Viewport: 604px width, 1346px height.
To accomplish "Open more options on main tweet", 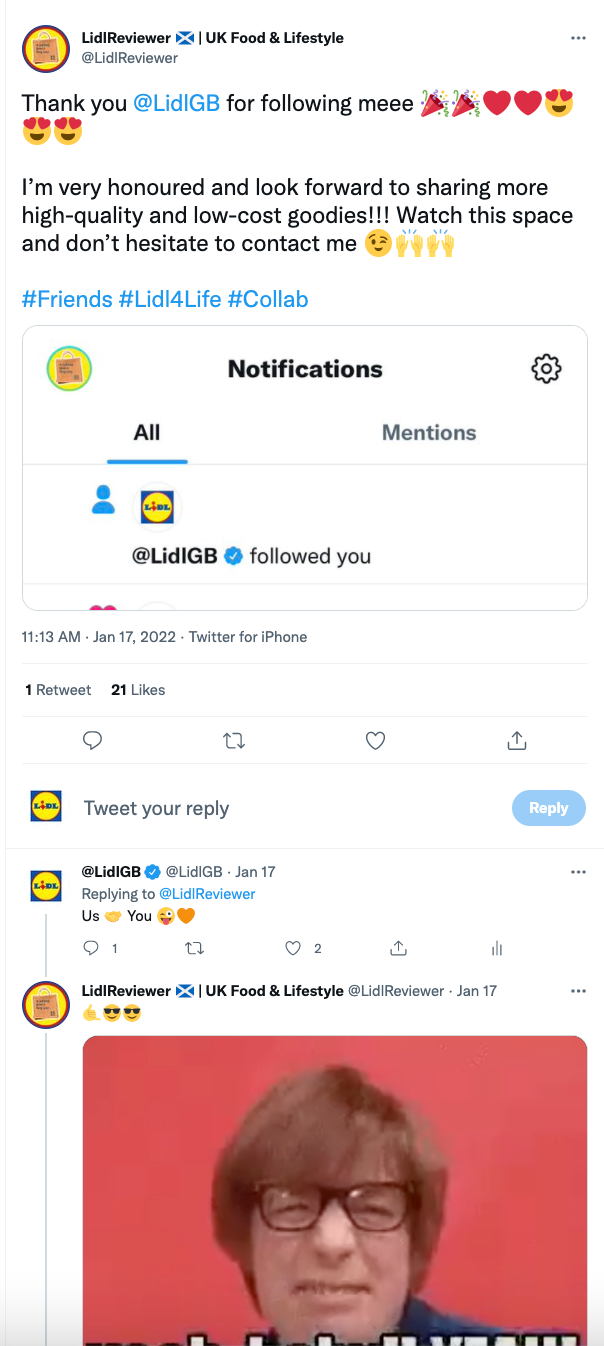I will click(x=578, y=38).
